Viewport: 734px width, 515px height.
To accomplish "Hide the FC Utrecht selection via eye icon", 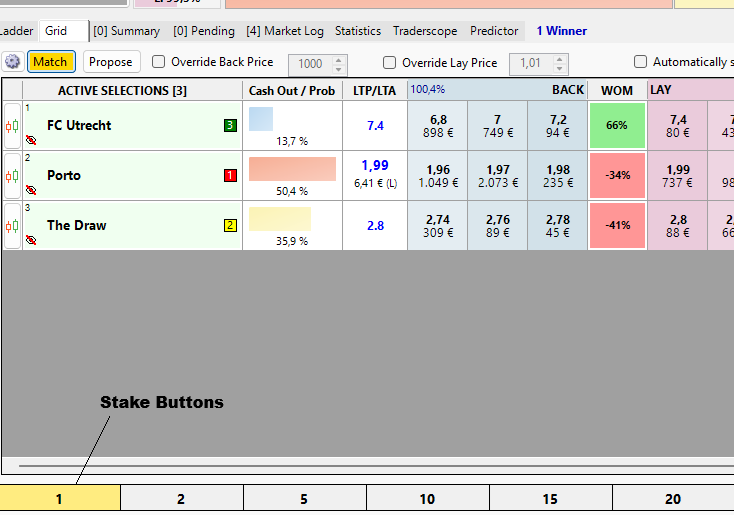I will point(30,139).
